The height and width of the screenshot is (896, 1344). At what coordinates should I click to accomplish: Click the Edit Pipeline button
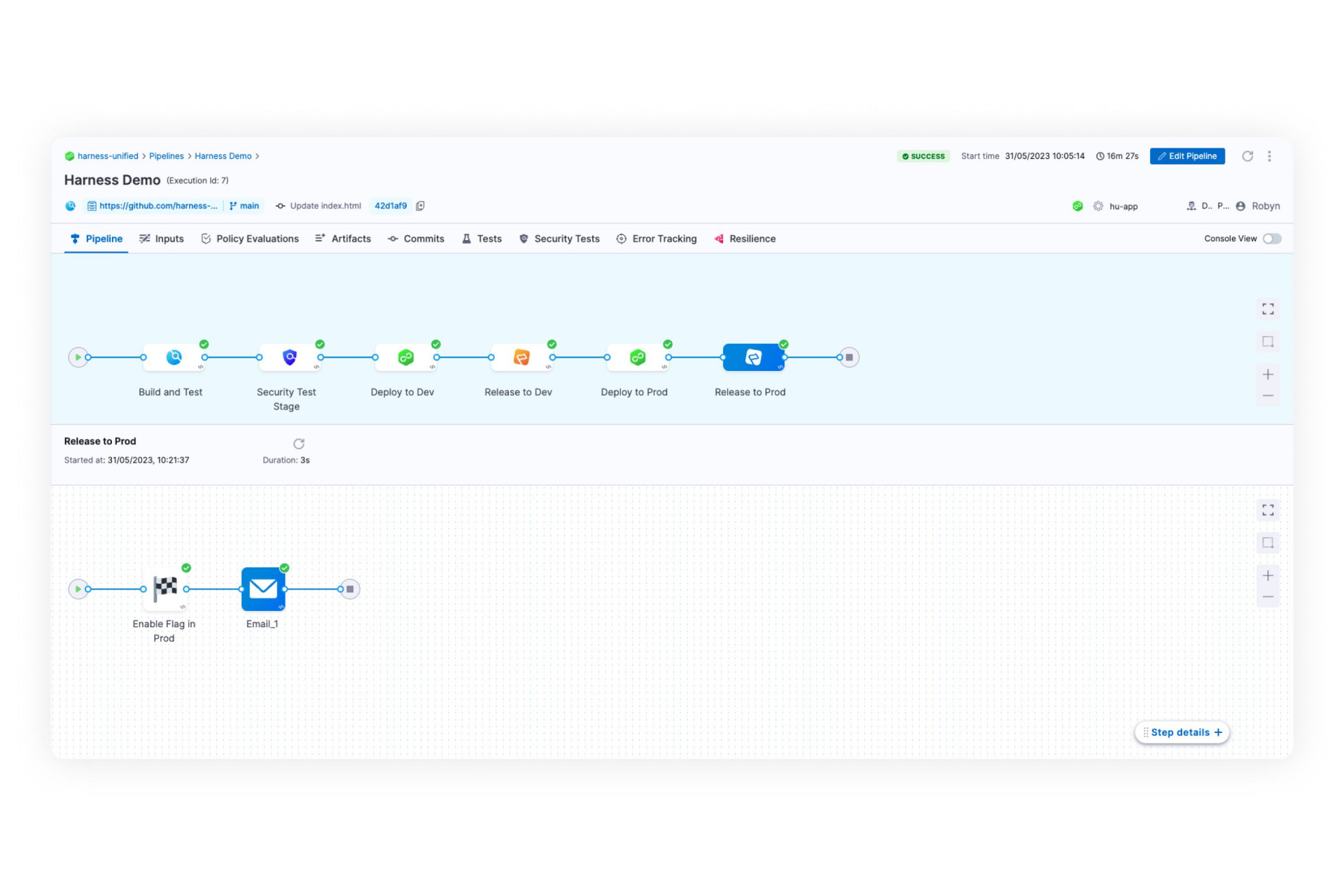[x=1187, y=156]
